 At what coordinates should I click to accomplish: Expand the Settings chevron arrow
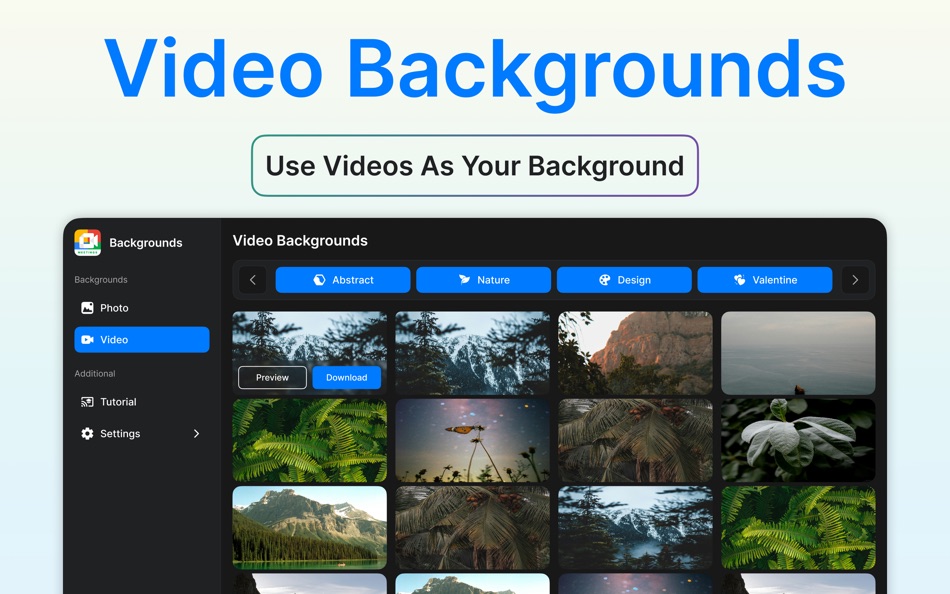pyautogui.click(x=196, y=433)
